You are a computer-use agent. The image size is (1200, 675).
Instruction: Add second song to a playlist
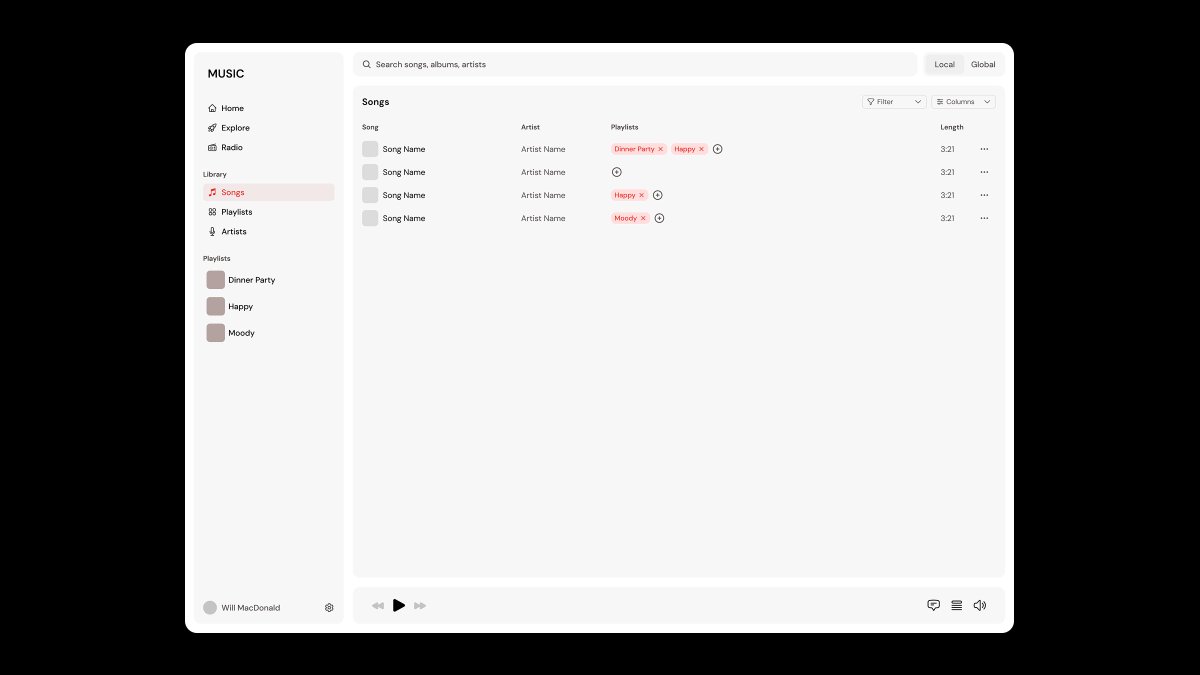[617, 172]
